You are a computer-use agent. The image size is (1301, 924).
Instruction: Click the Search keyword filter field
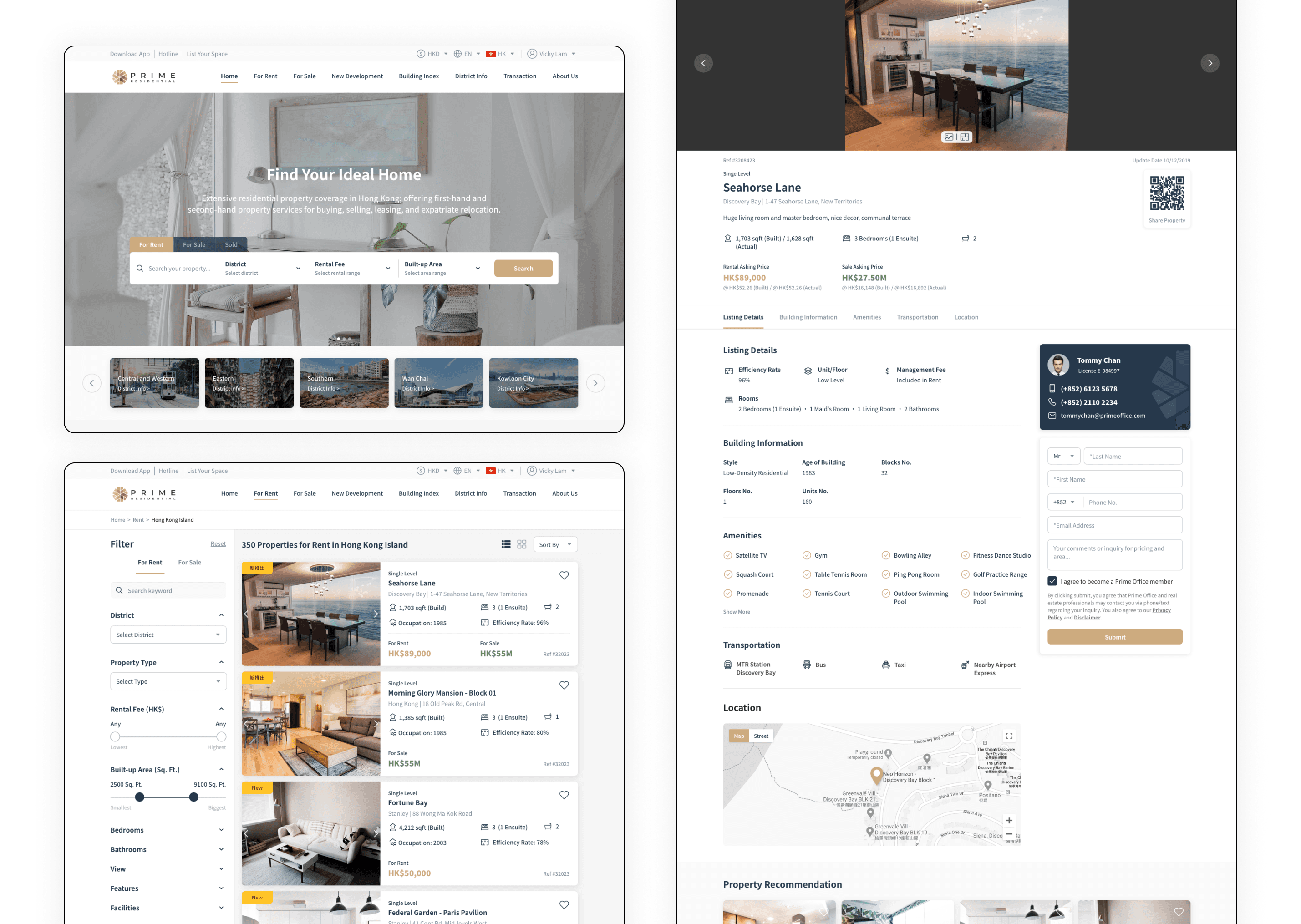pos(168,591)
